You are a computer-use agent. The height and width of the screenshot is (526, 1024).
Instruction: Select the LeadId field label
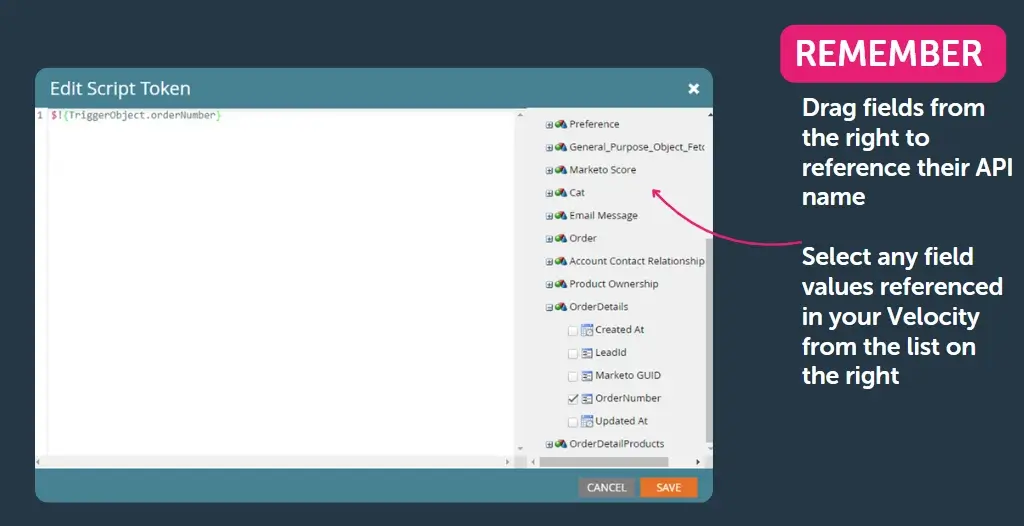point(611,353)
